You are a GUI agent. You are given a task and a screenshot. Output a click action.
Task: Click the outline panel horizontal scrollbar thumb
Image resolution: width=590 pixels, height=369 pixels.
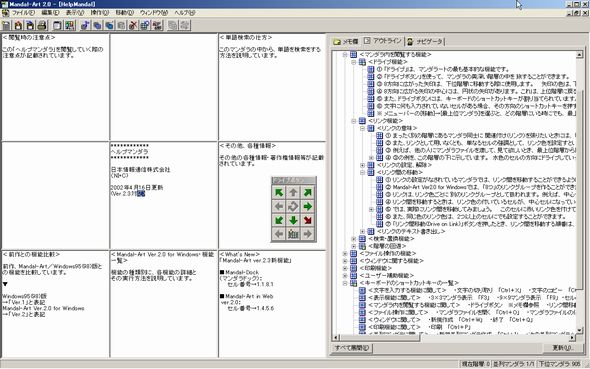tap(379, 337)
